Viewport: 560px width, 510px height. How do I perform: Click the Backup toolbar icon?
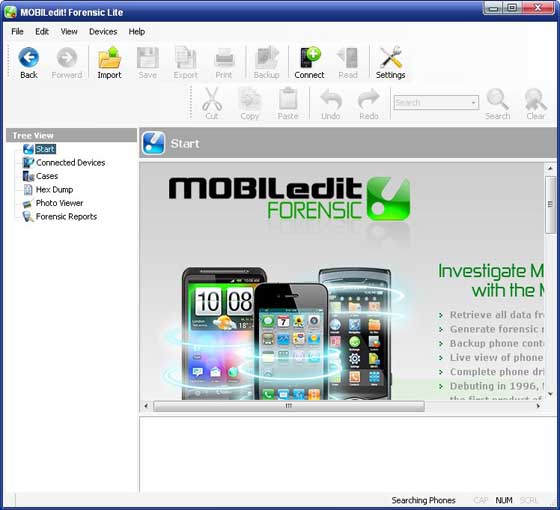266,58
